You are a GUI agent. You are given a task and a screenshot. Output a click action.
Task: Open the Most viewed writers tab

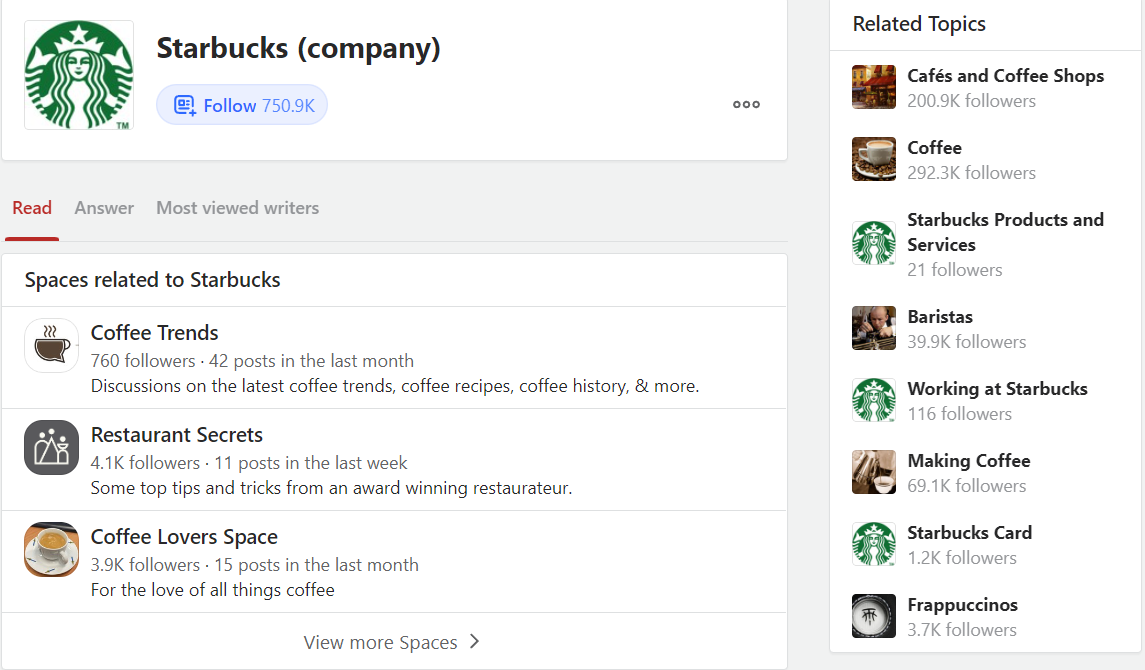pos(237,208)
